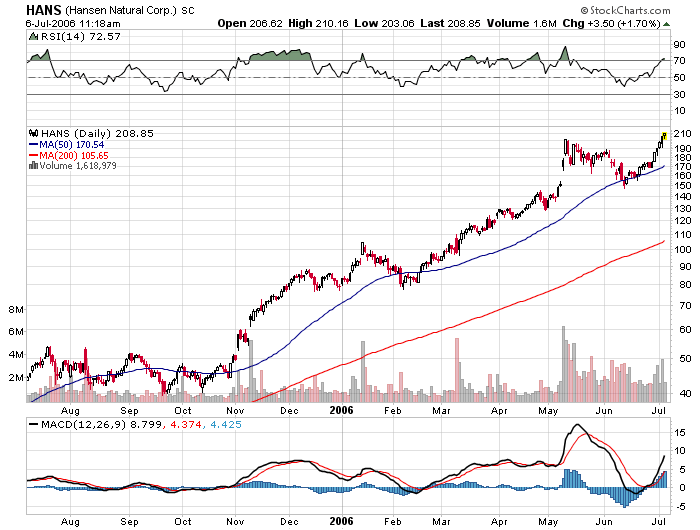700x530 pixels.
Task: Click the red MA(200) line swatch
Action: point(34,155)
